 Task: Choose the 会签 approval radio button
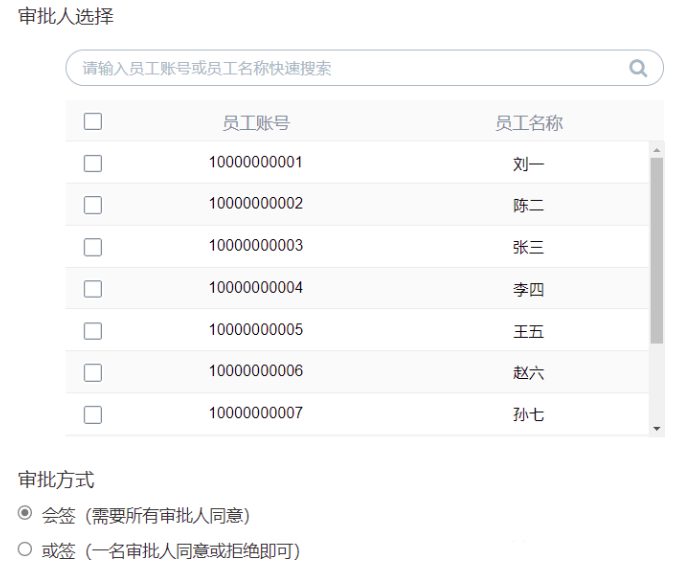click(25, 513)
